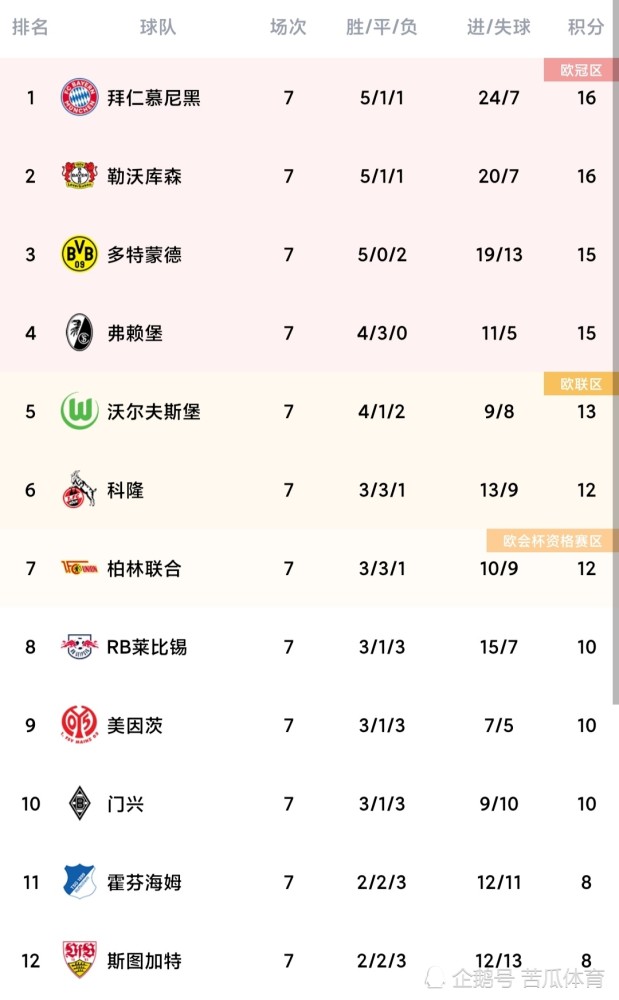
Task: Select the Mainz 05 red crest
Action: [x=79, y=724]
